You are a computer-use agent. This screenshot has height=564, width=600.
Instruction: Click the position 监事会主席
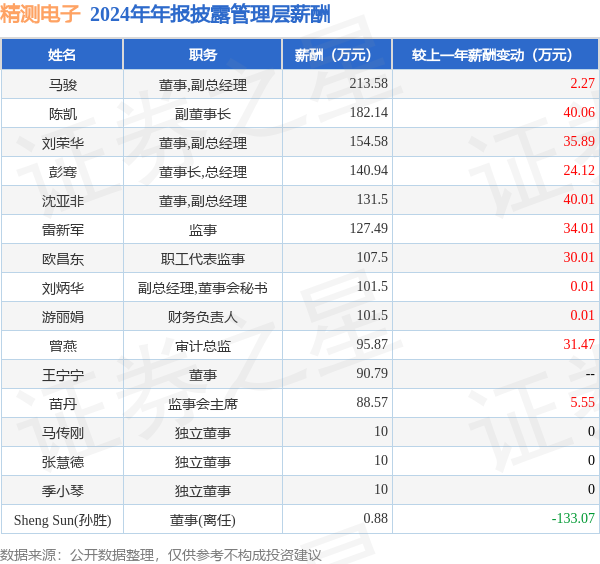coord(202,404)
